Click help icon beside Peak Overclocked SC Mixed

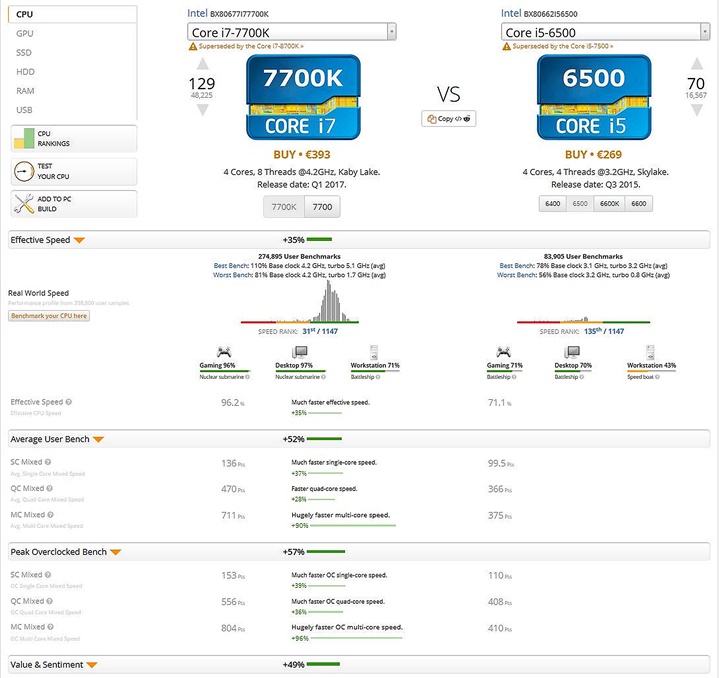(48, 574)
